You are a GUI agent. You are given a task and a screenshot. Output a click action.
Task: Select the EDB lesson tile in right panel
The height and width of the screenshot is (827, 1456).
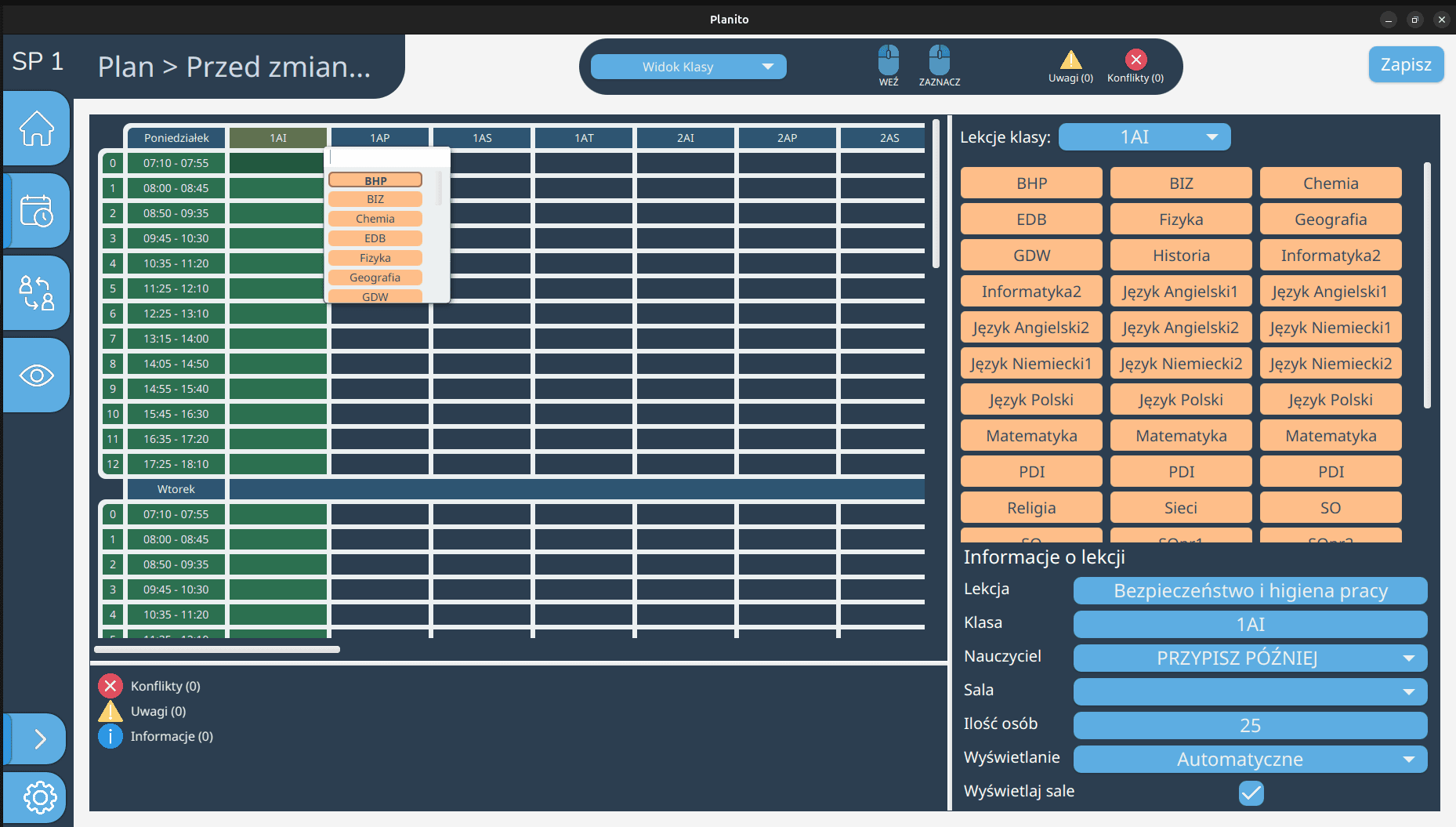click(1031, 219)
